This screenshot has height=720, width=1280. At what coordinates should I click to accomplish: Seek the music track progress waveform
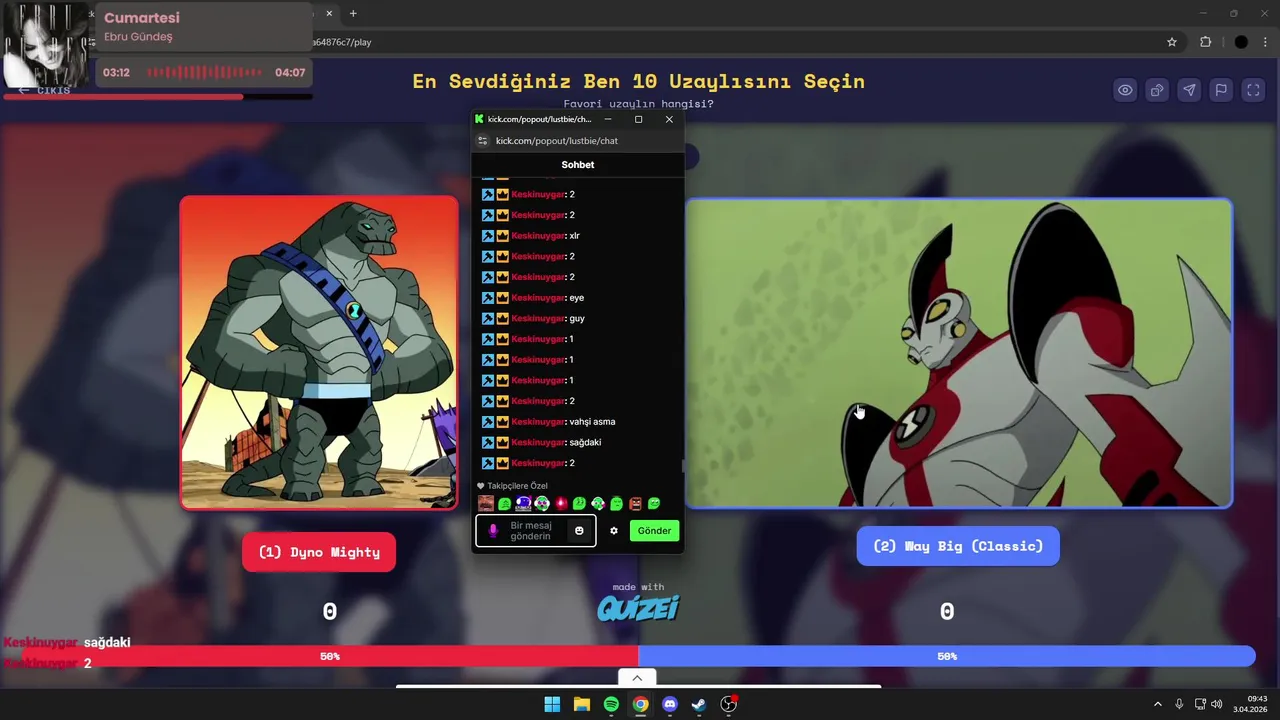click(x=205, y=72)
